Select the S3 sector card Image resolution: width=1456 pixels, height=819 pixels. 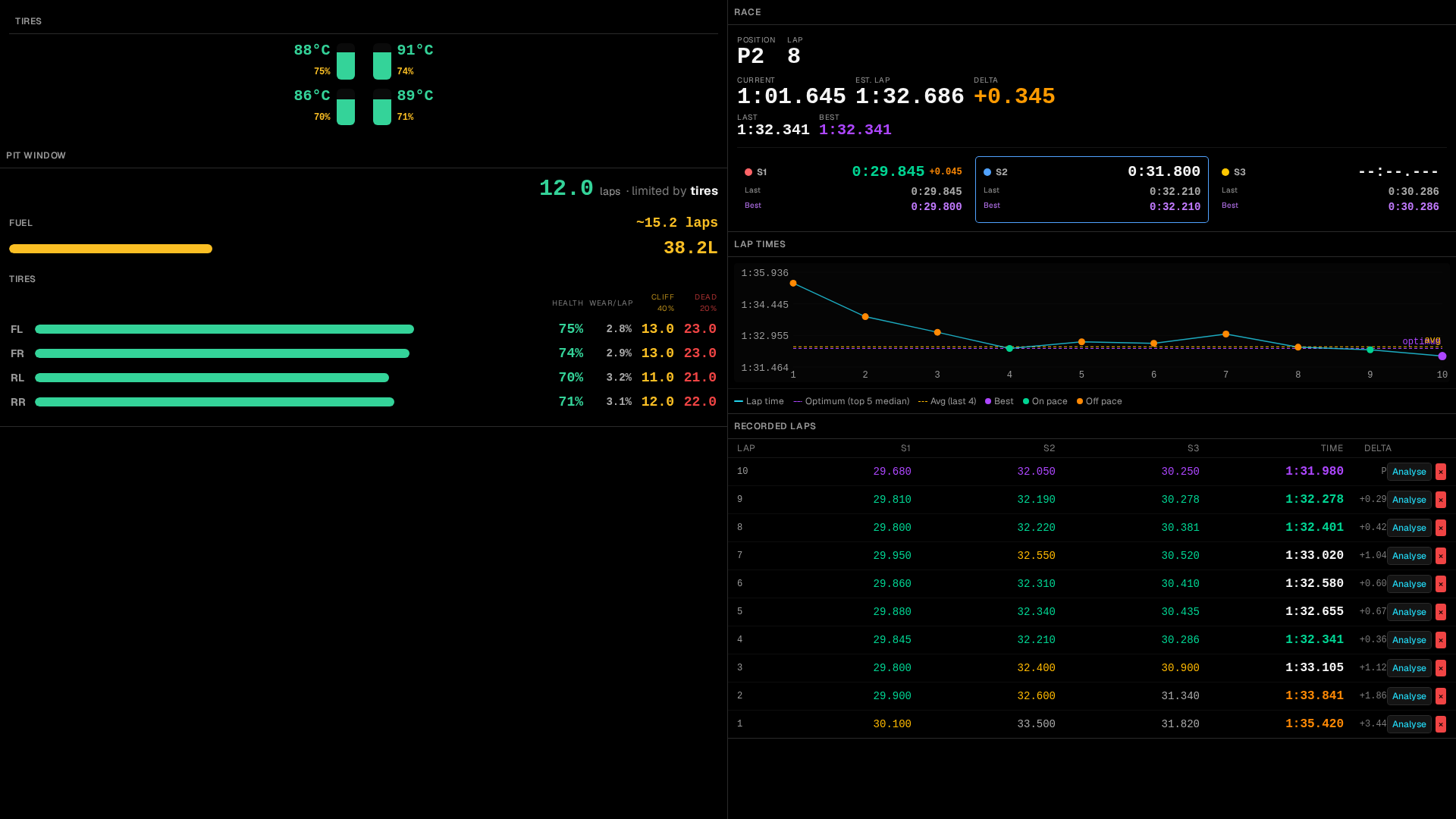tap(1330, 190)
